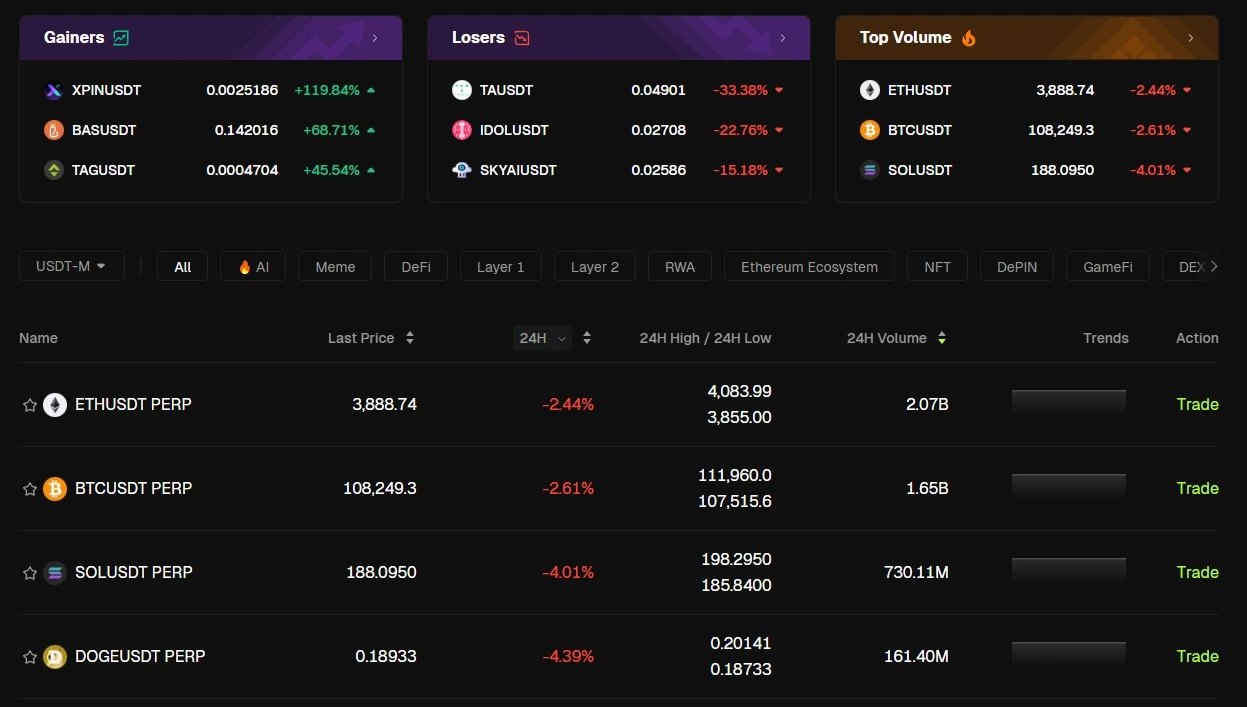The image size is (1247, 707).
Task: Click the XPINUSDT coin icon in Gainers
Action: (54, 90)
